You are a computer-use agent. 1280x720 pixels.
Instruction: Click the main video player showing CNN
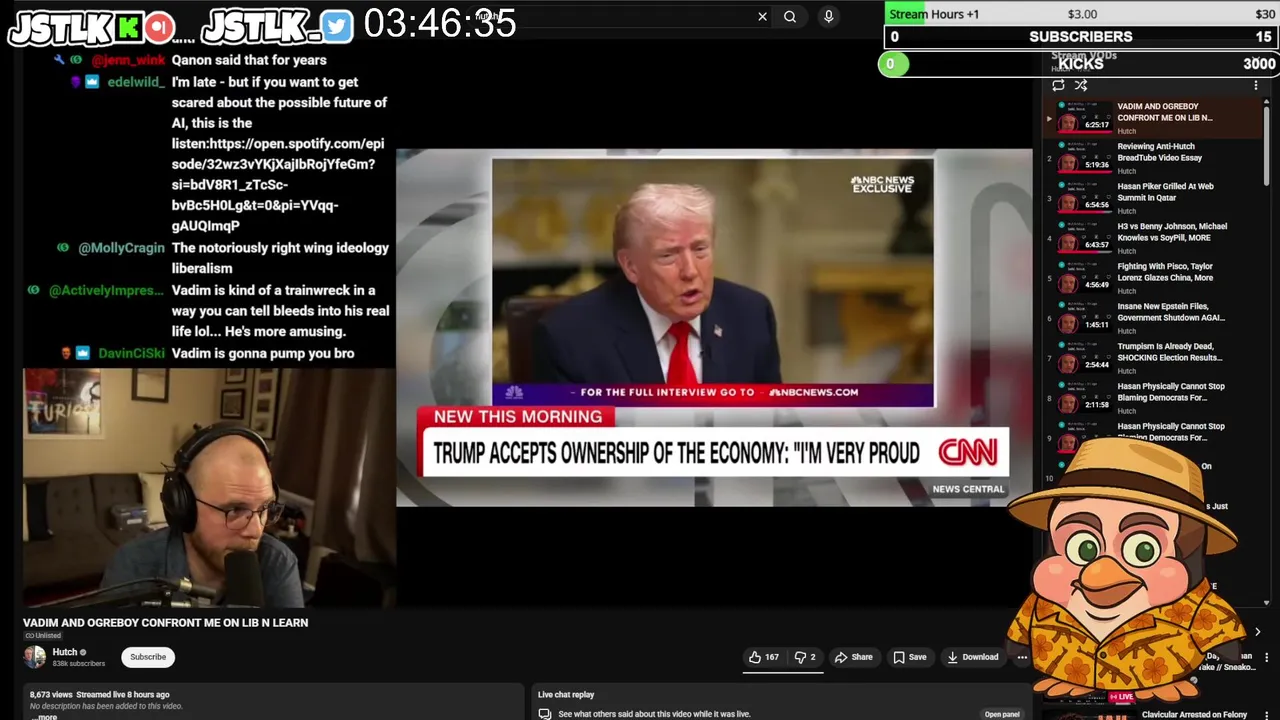[714, 328]
